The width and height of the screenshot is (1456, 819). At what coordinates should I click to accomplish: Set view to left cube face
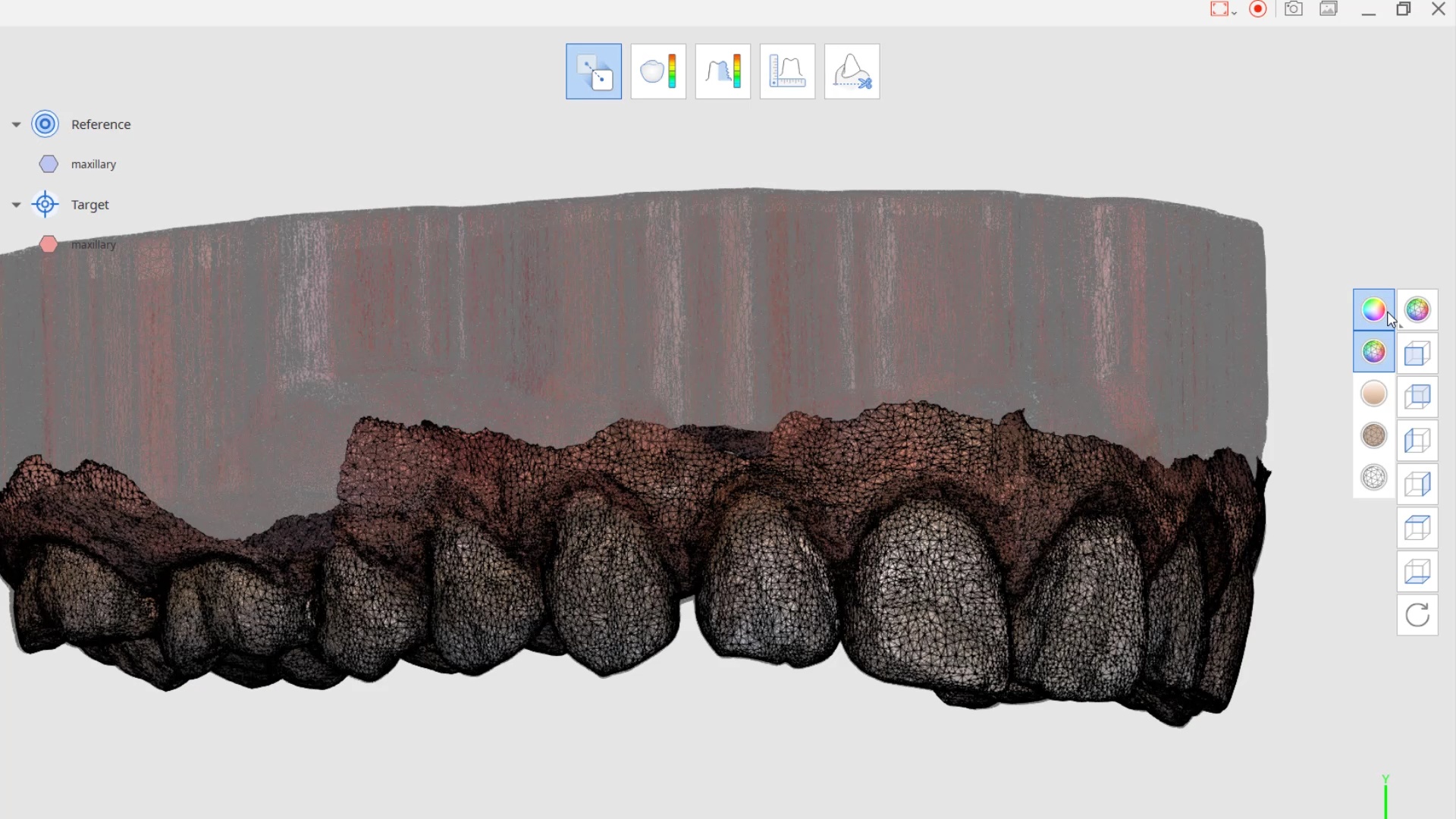1417,441
